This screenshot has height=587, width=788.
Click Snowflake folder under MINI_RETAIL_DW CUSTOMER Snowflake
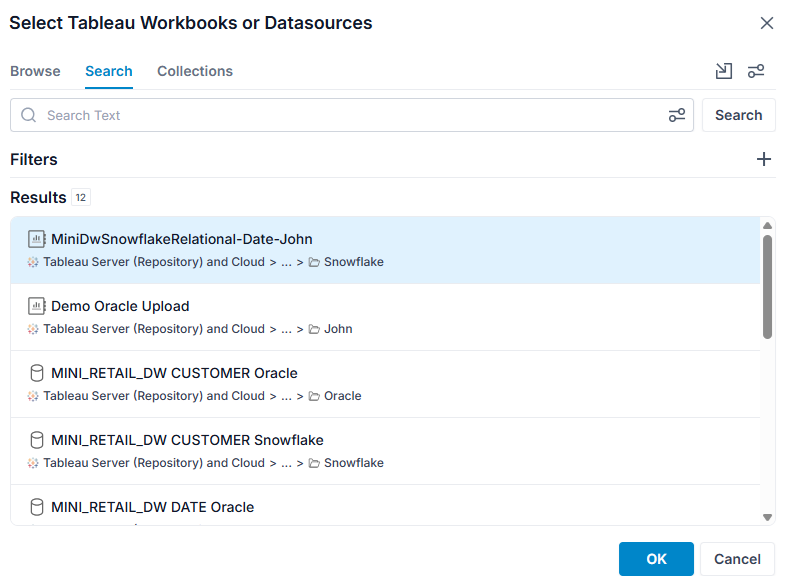pyautogui.click(x=346, y=462)
